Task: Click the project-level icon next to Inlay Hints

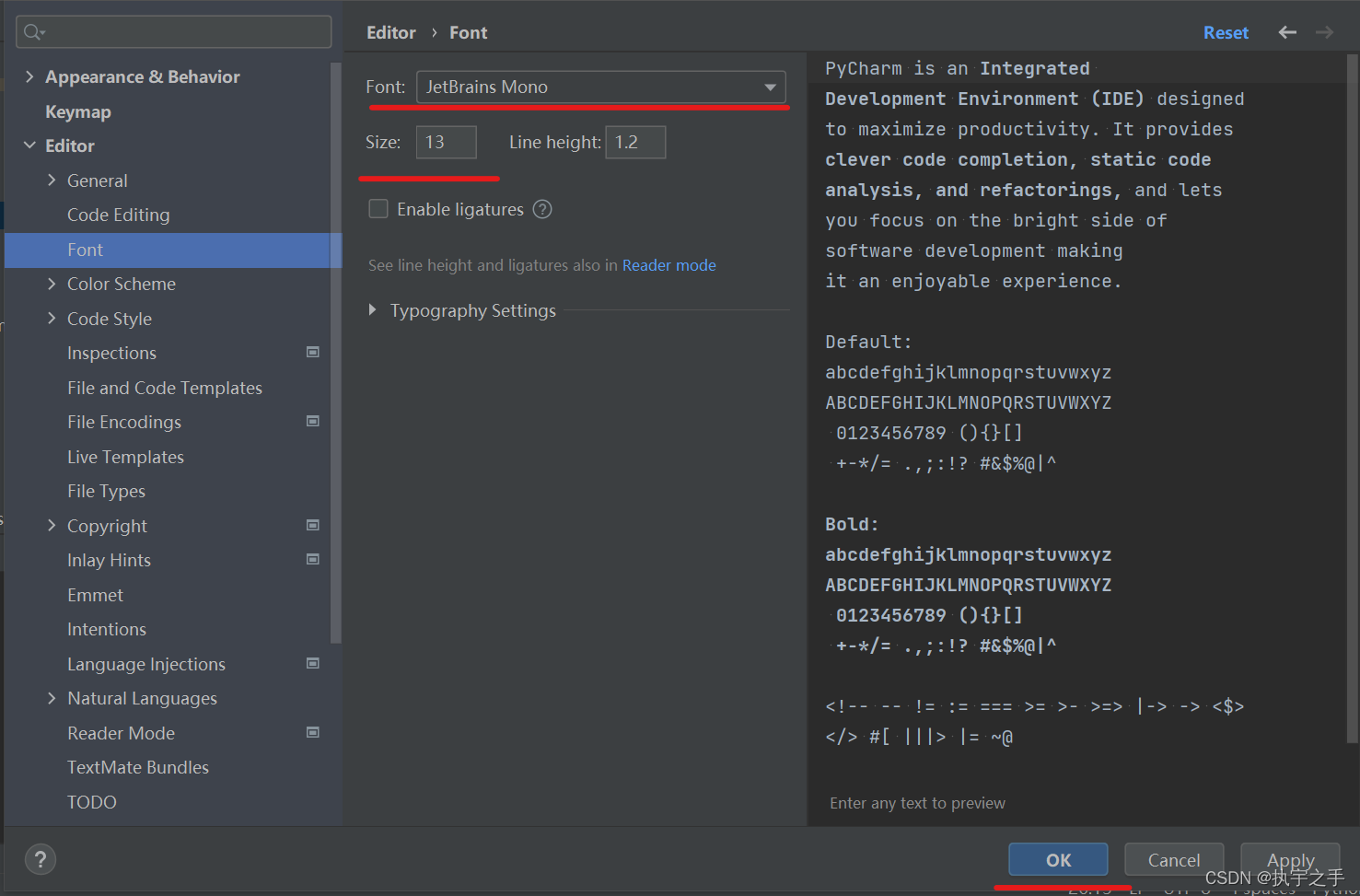Action: click(313, 559)
